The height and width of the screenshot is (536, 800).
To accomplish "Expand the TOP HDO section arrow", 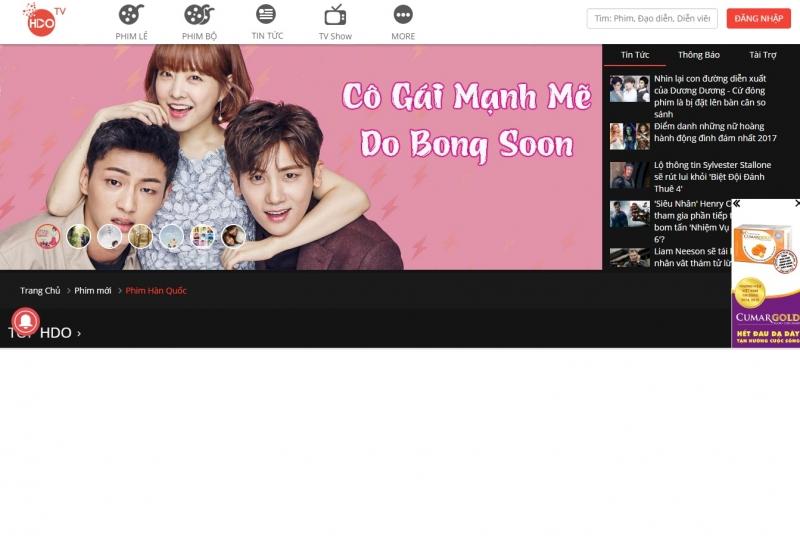I will (x=79, y=334).
